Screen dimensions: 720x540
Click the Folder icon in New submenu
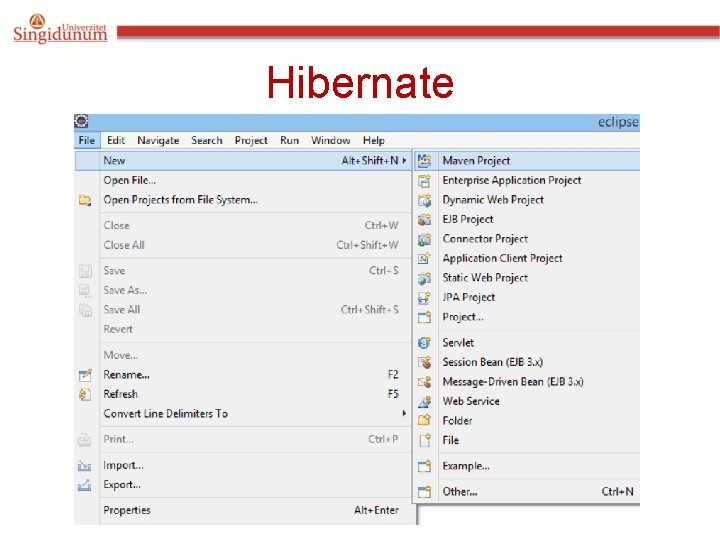(x=425, y=421)
